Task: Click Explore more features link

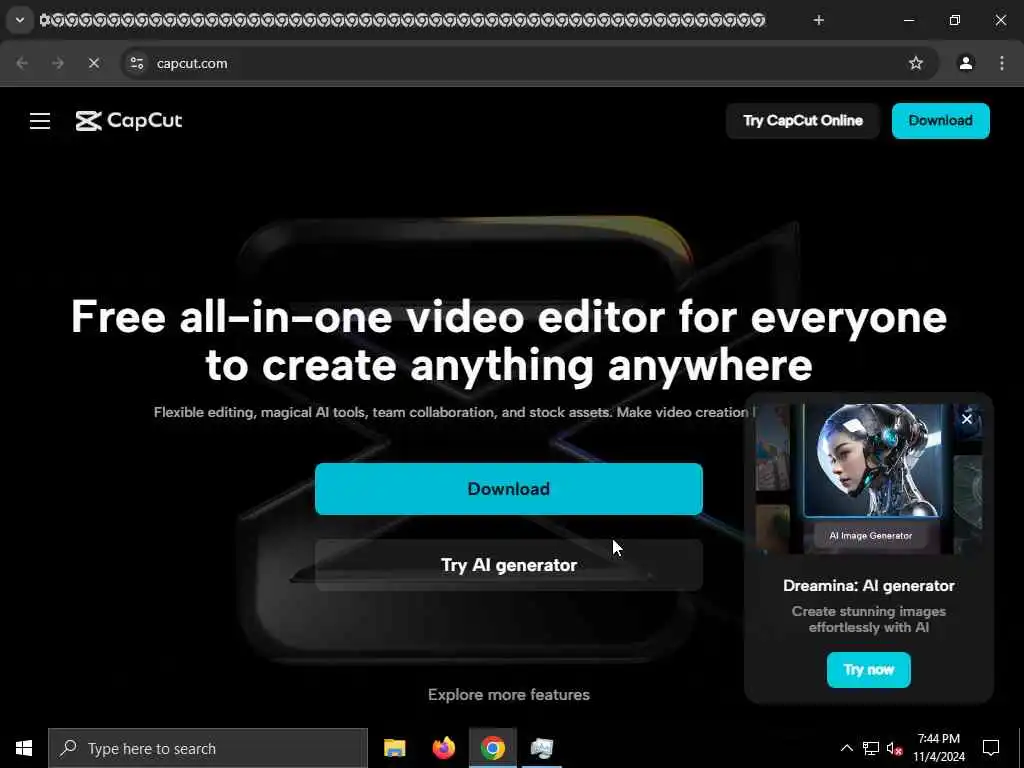Action: click(509, 695)
